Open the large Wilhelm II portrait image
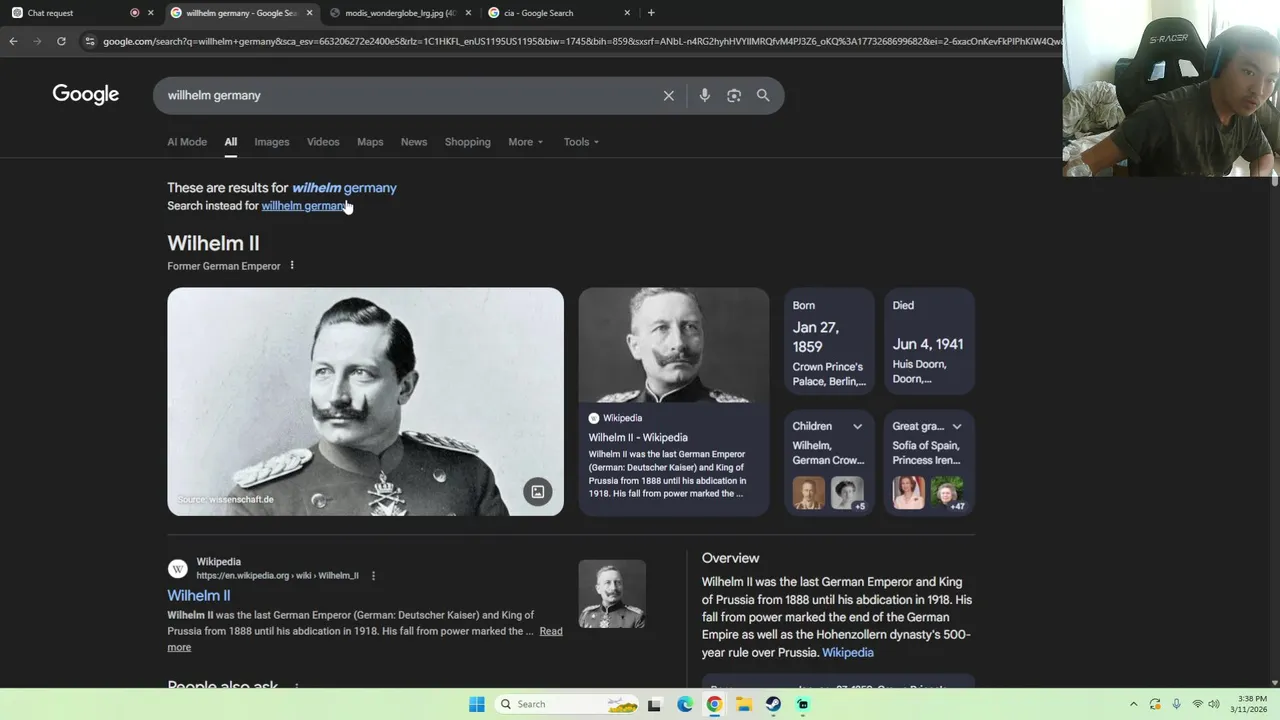Image resolution: width=1280 pixels, height=720 pixels. point(365,402)
